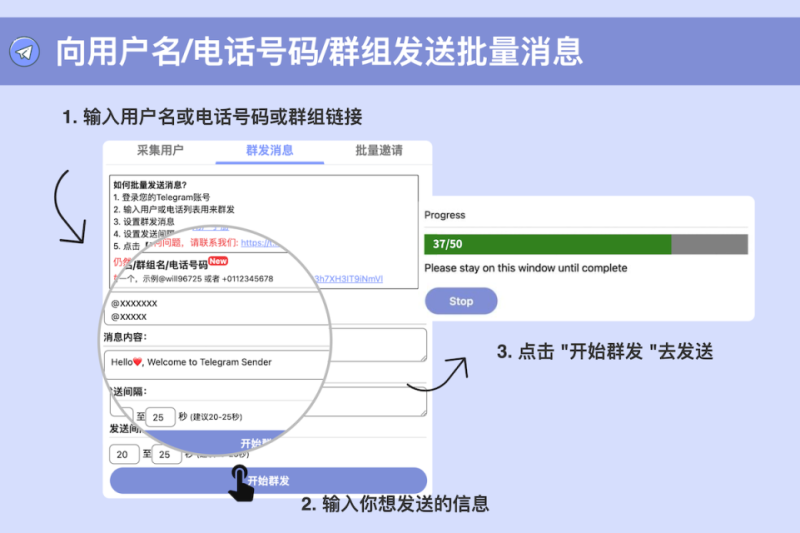Click the @xxxxx username line
The height and width of the screenshot is (533, 800).
[129, 316]
